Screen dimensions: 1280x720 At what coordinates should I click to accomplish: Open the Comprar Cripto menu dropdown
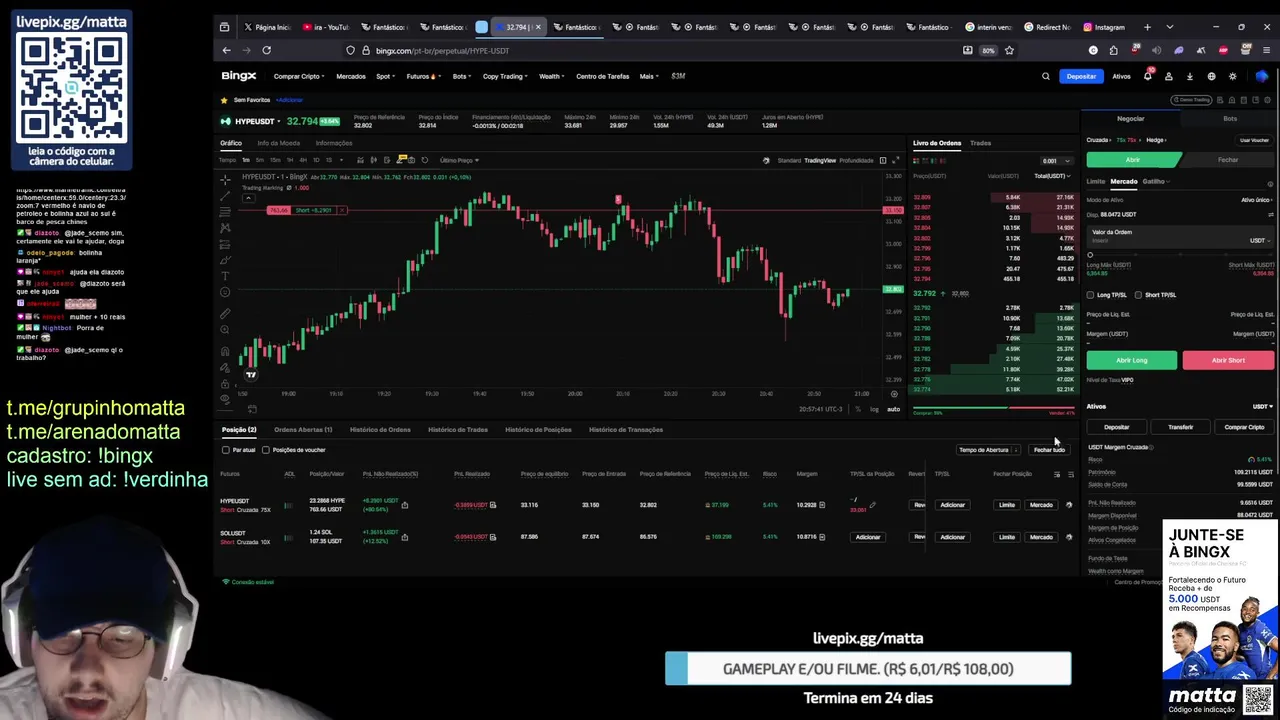coord(299,76)
